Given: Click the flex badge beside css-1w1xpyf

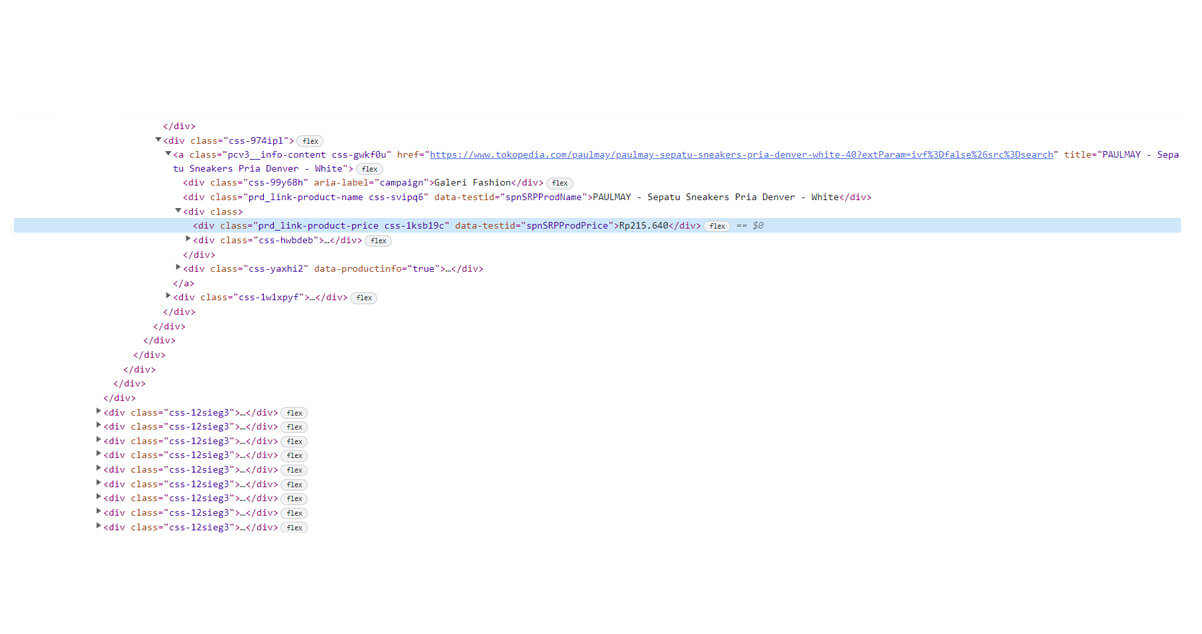Looking at the screenshot, I should tap(364, 298).
